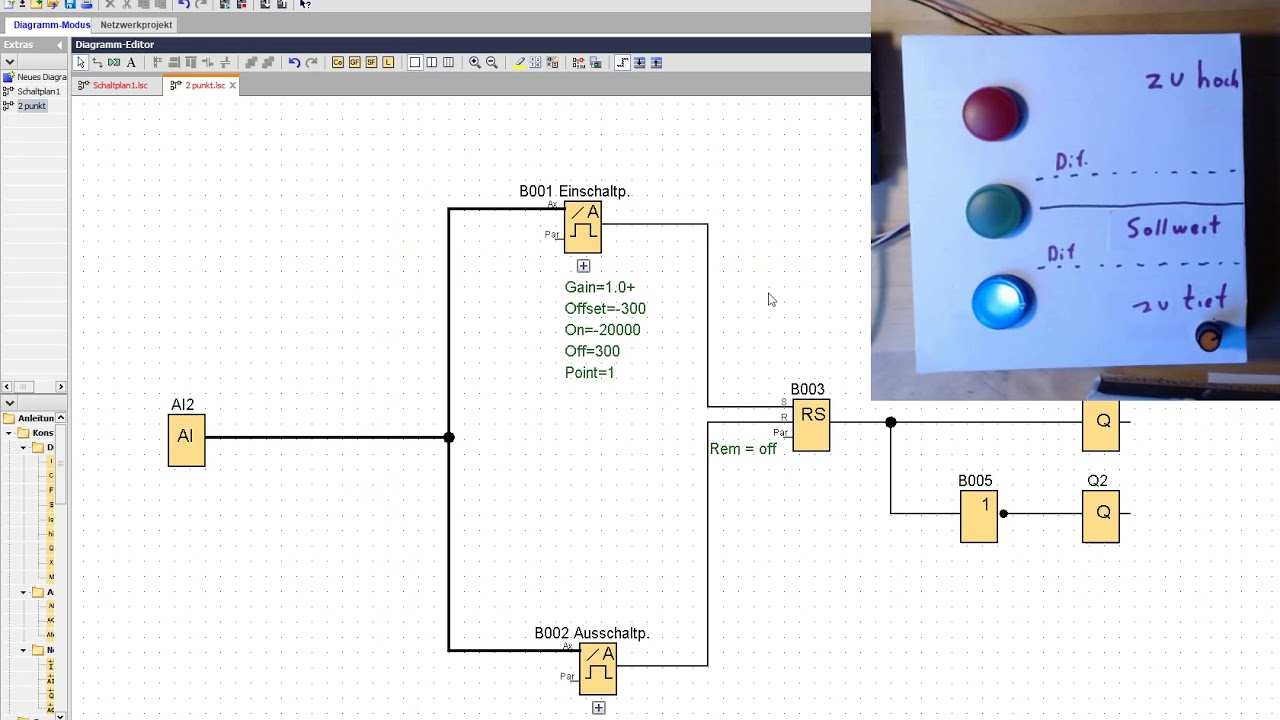Open the Schaltplan1.lsc diagram tab
Viewport: 1280px width, 720px height.
(x=119, y=86)
